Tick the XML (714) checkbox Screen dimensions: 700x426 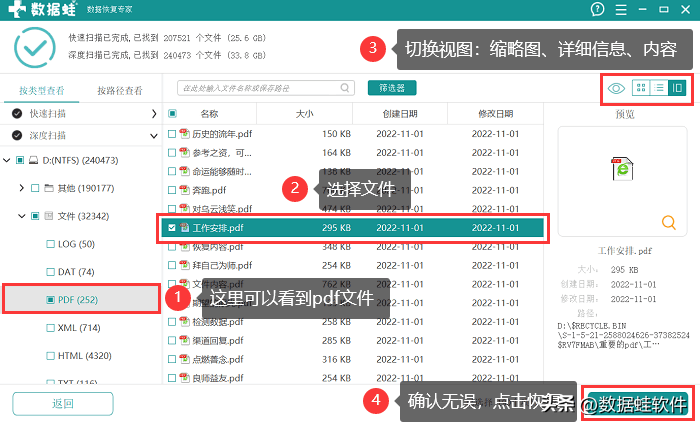pyautogui.click(x=50, y=328)
